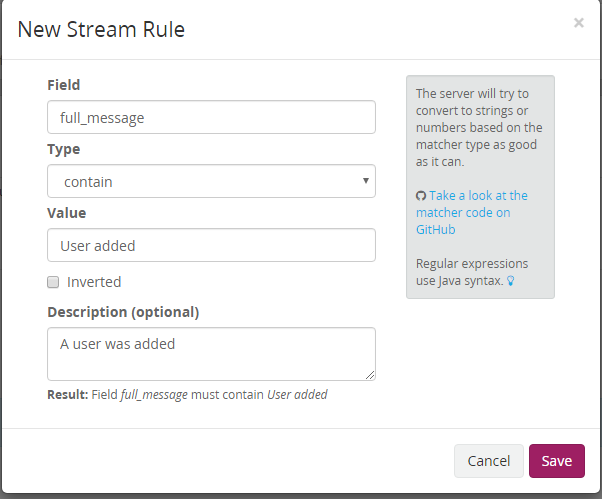
Task: Click the "Type" label above the dropdown
Action: (x=63, y=149)
